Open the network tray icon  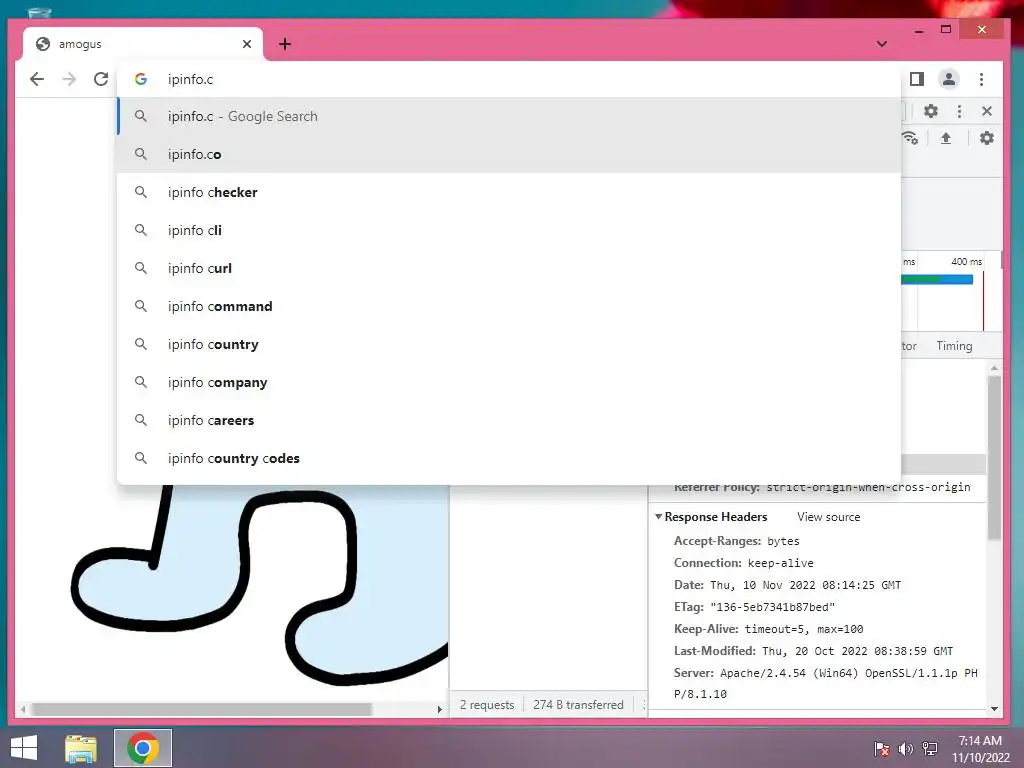coord(929,749)
